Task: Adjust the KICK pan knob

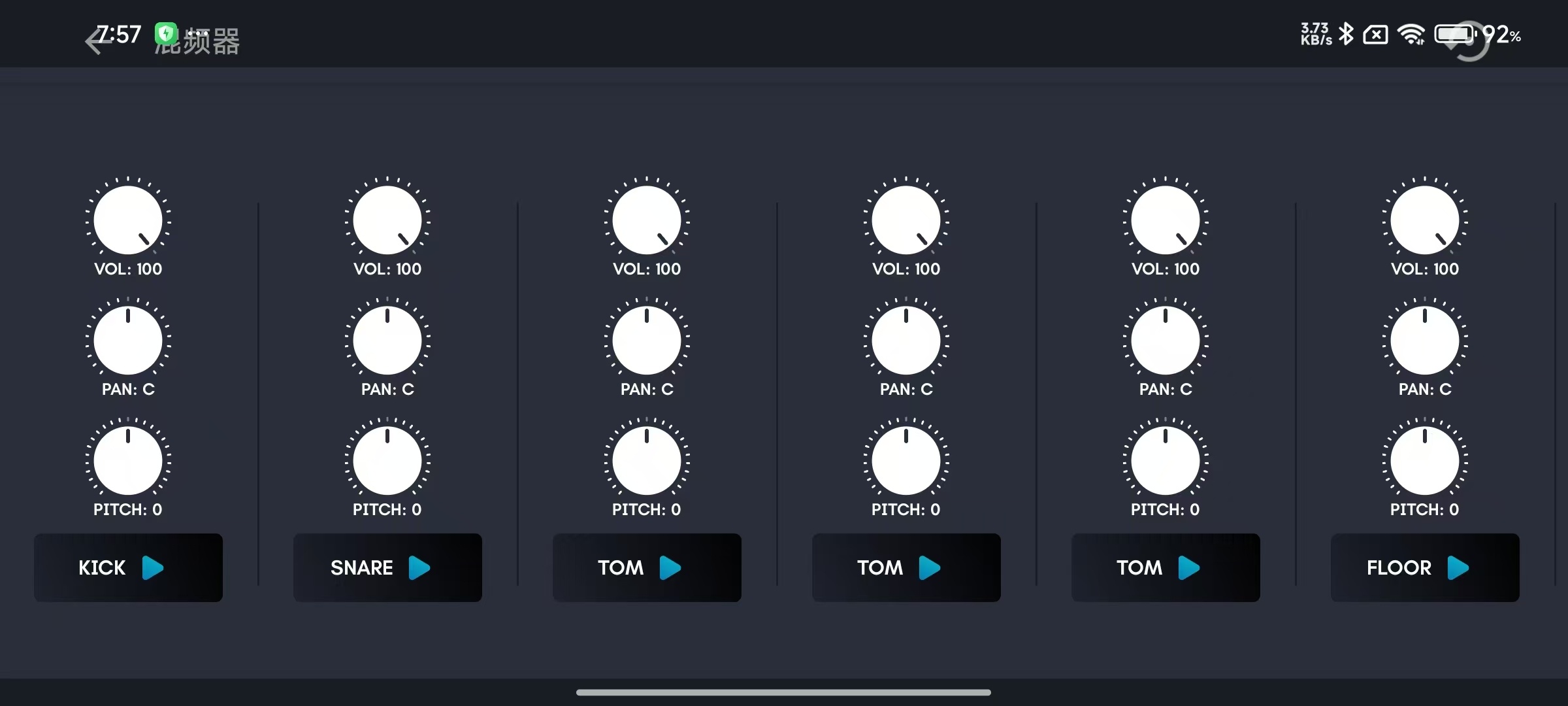Action: pos(128,340)
